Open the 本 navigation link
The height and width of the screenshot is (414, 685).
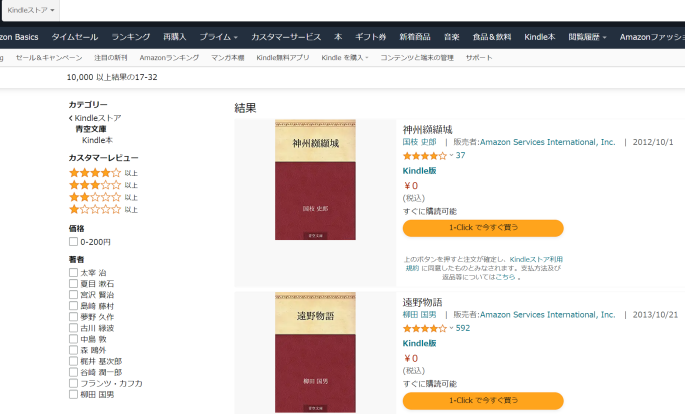pyautogui.click(x=338, y=37)
